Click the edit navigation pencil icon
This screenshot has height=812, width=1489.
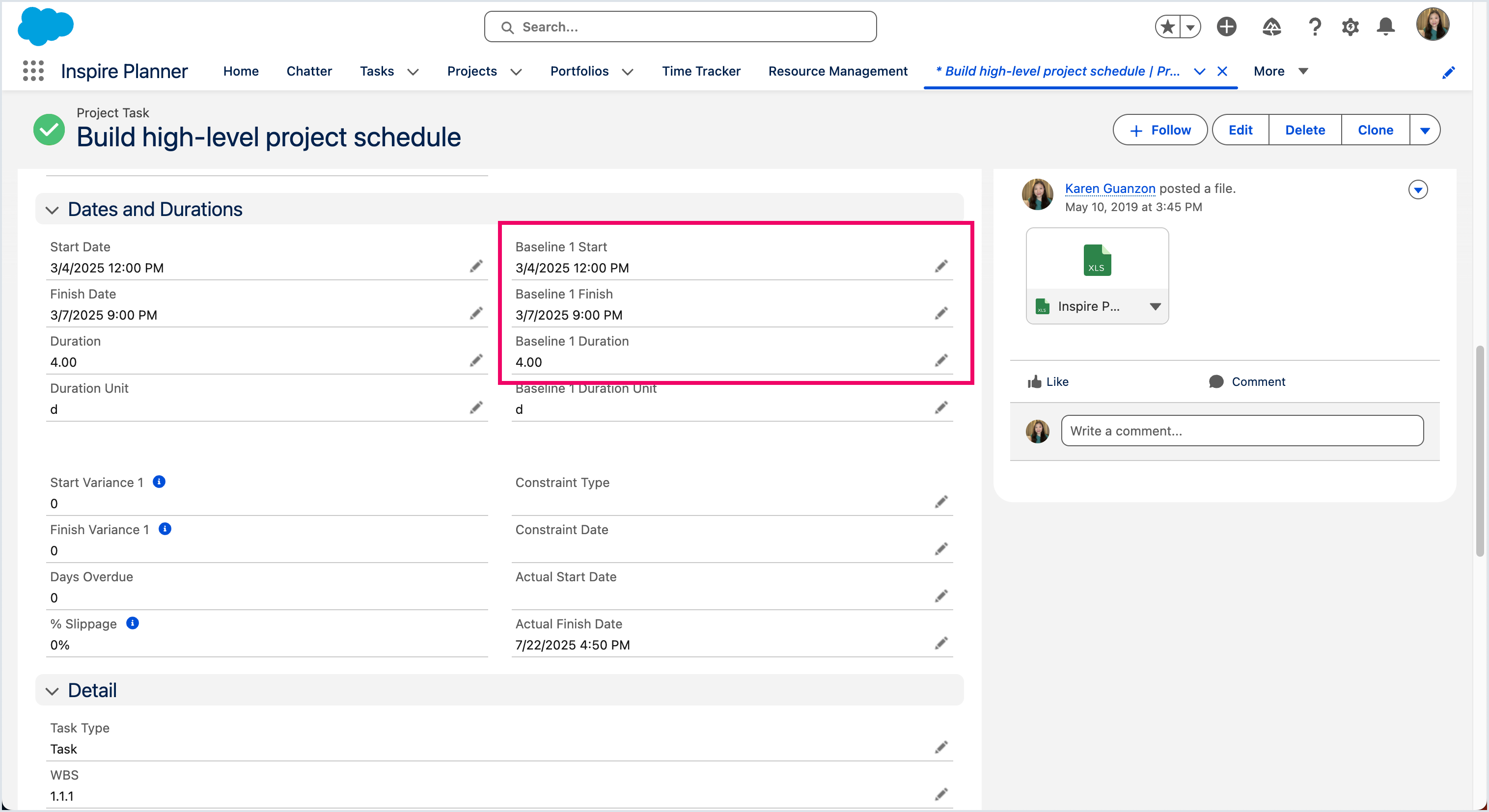coord(1448,72)
